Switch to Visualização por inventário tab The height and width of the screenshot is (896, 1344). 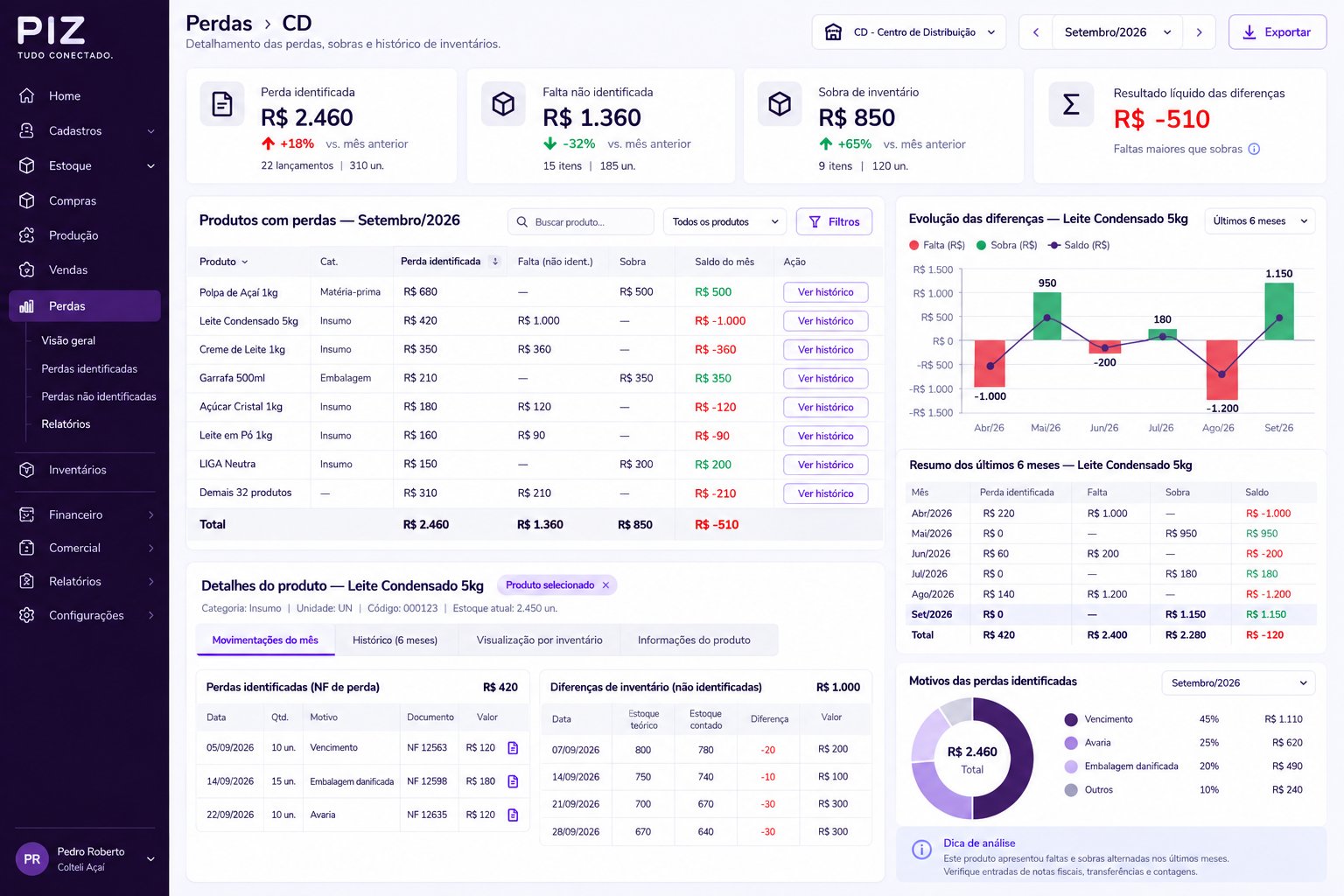click(x=539, y=640)
